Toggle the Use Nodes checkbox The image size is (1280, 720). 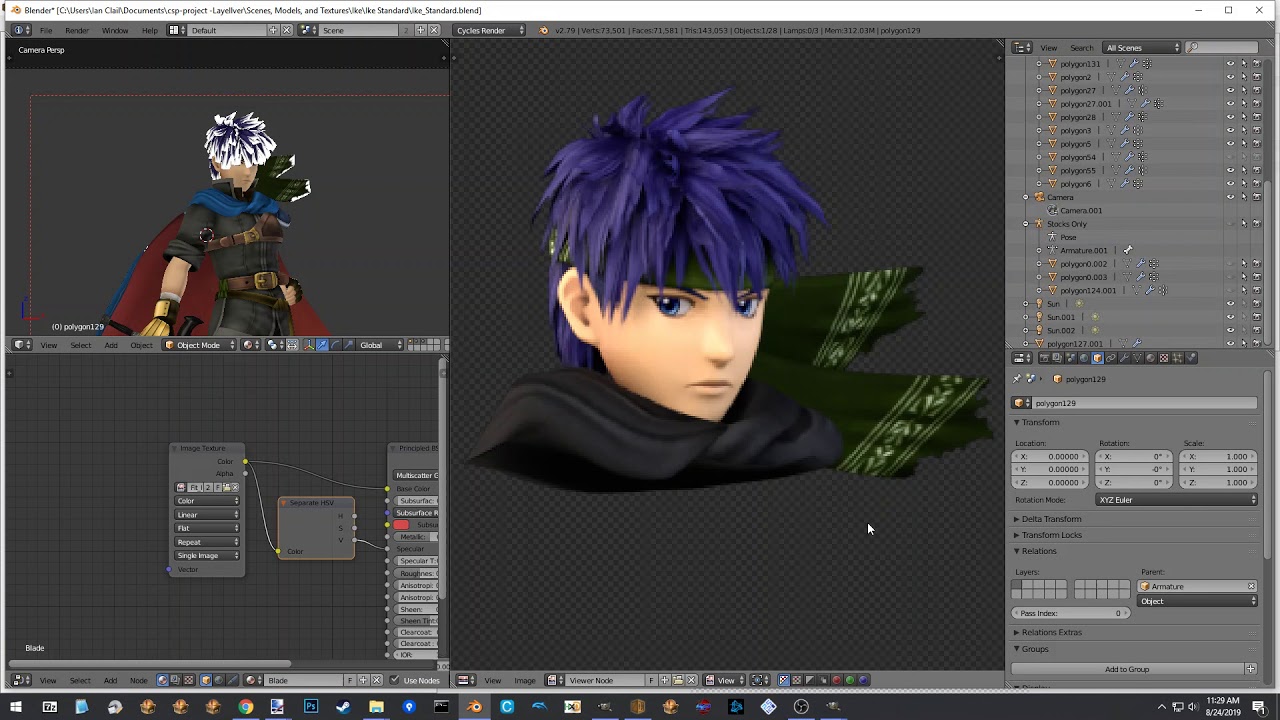click(395, 681)
